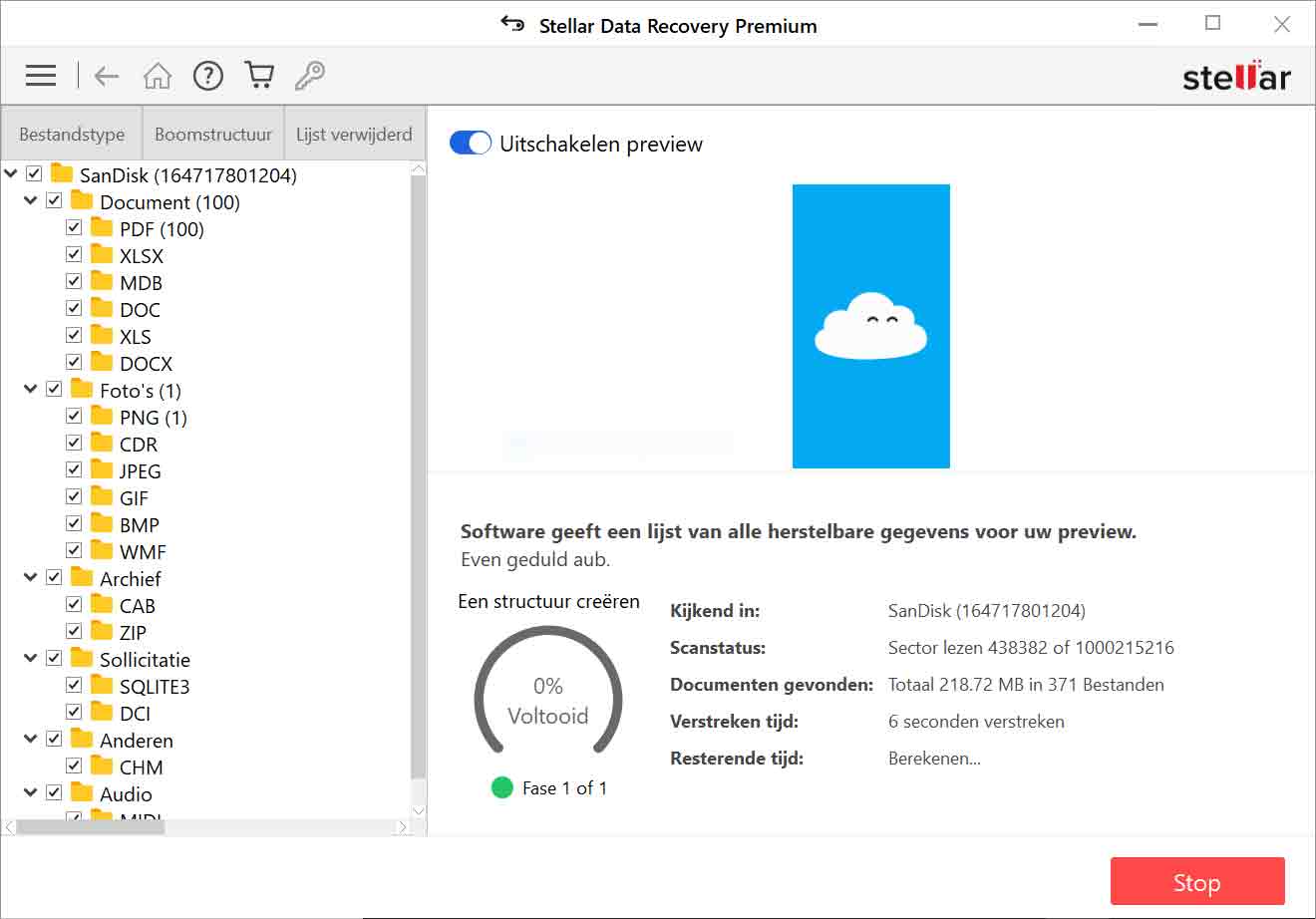Select the Anderen tree row label
This screenshot has height=919, width=1316.
(x=137, y=741)
